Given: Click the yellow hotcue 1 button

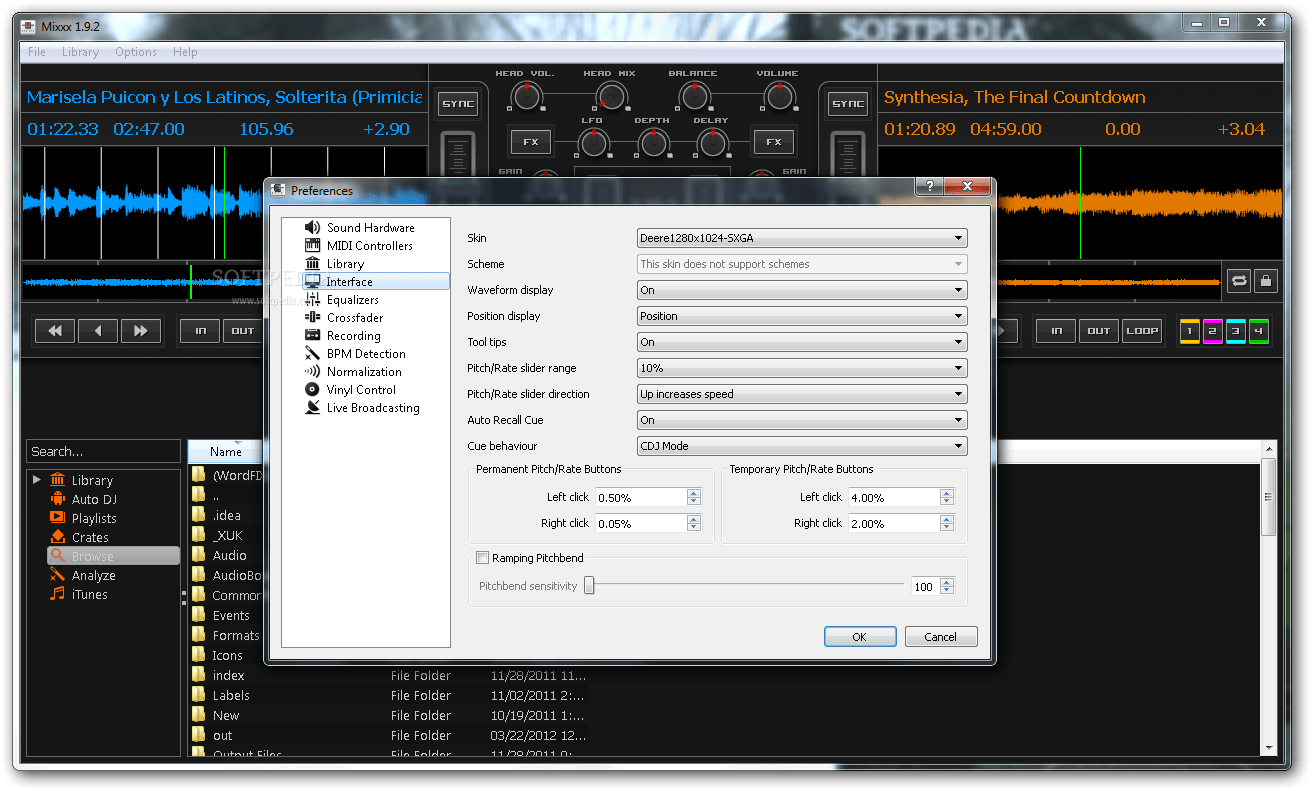Looking at the screenshot, I should pyautogui.click(x=1189, y=331).
